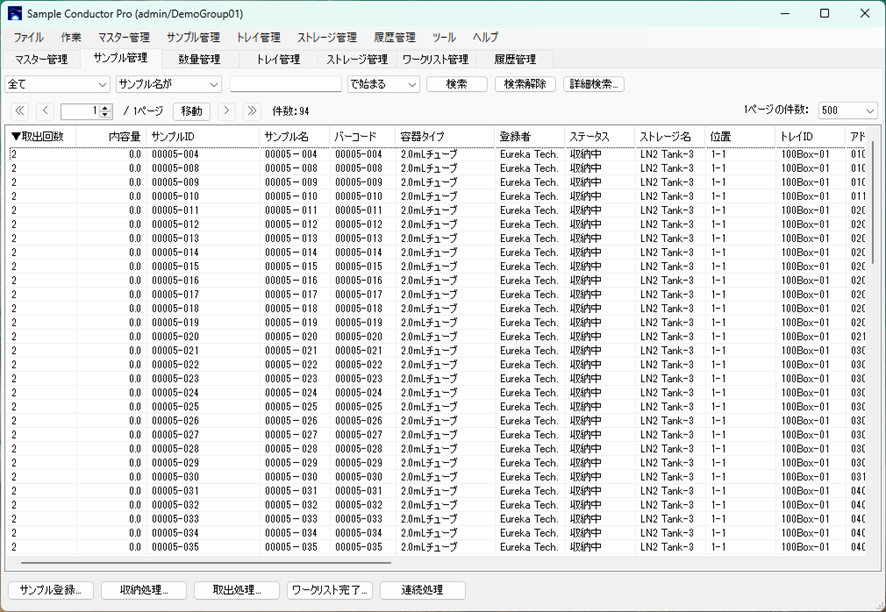Click the next page arrow icon

[227, 111]
